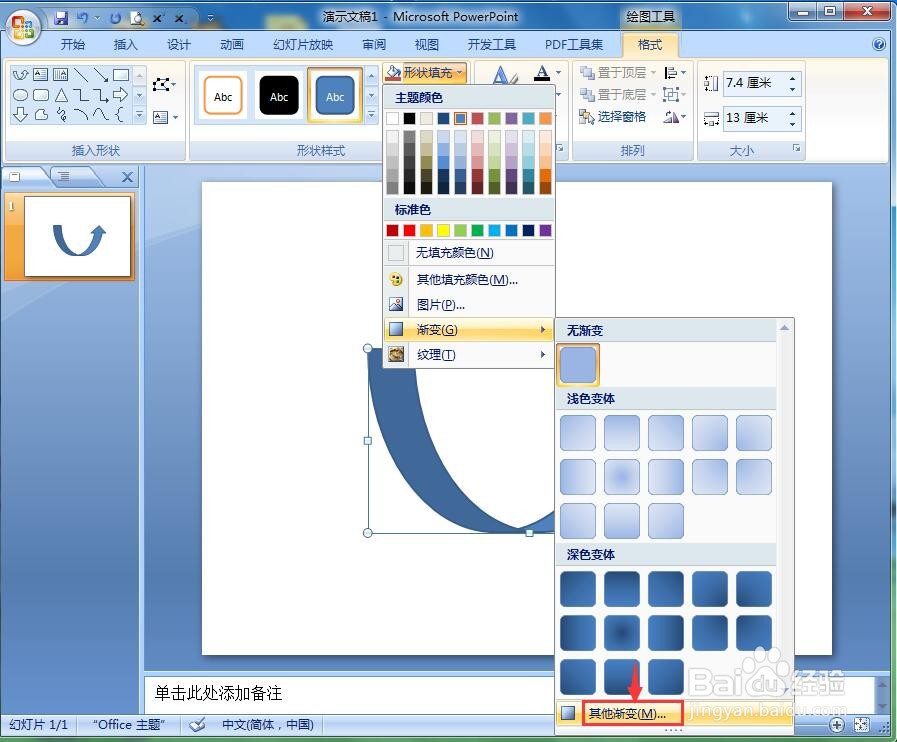Click the Office button orb

[x=23, y=27]
